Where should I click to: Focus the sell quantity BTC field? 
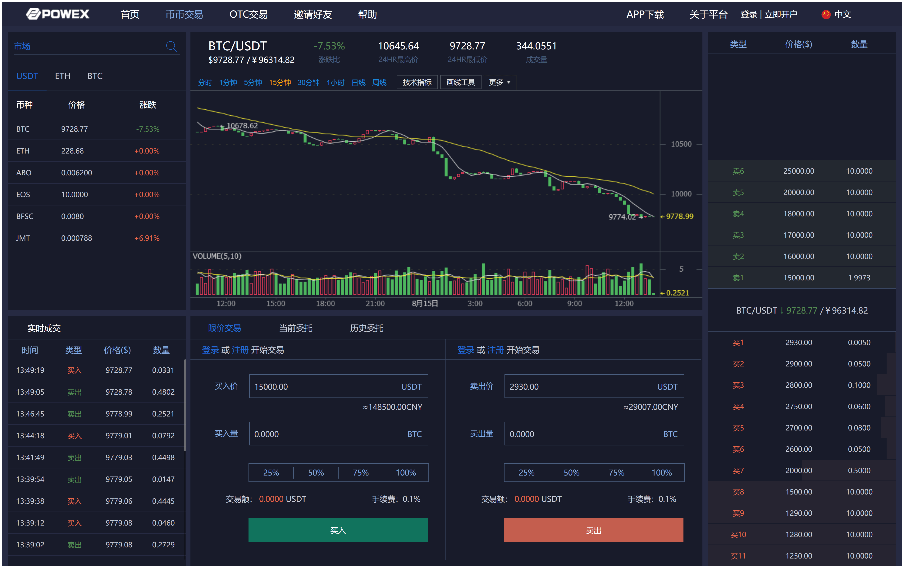pos(594,434)
